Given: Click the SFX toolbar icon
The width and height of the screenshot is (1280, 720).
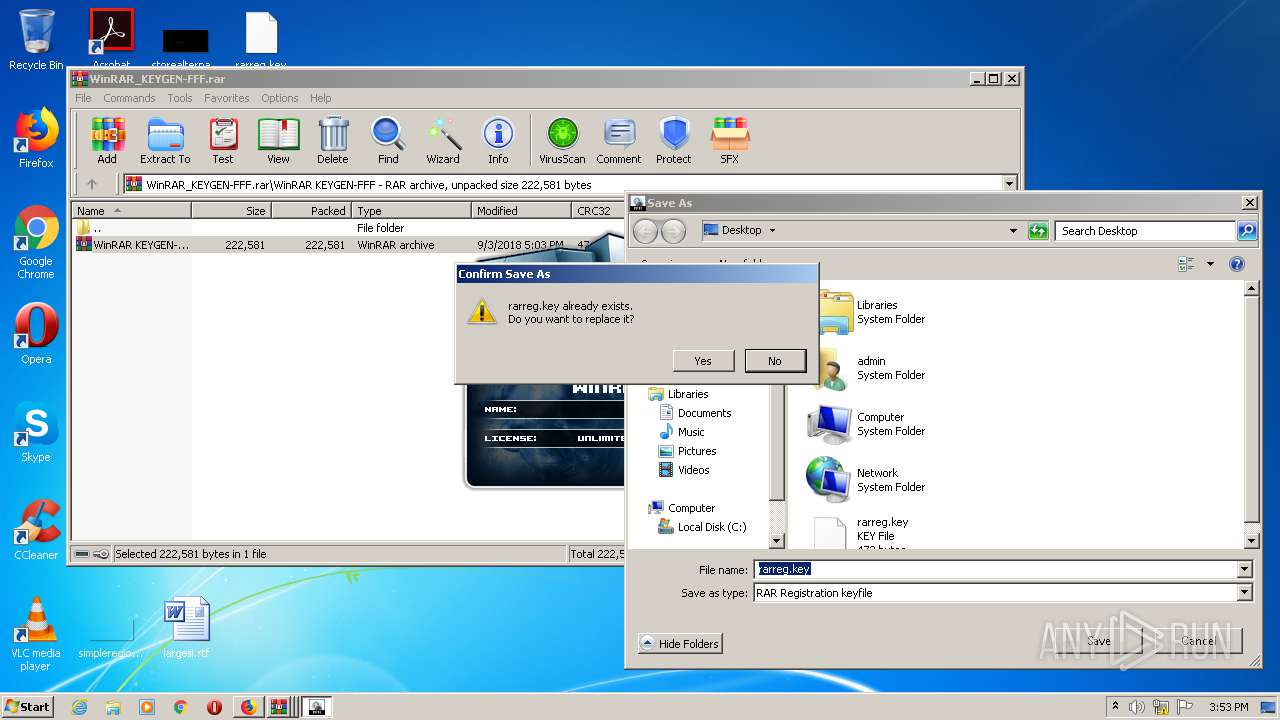Looking at the screenshot, I should click(x=730, y=141).
